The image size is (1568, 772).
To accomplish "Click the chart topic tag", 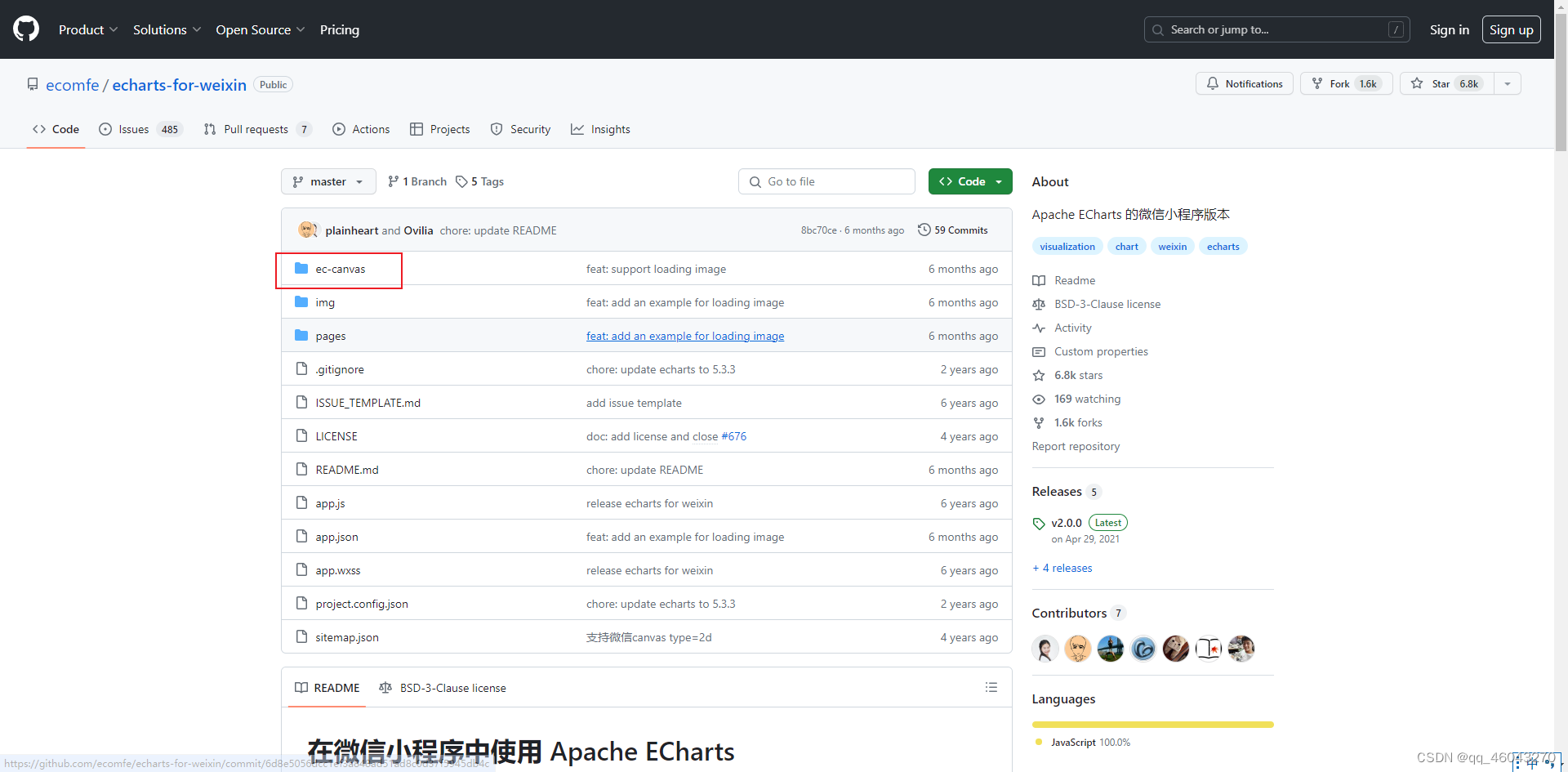I will (x=1127, y=247).
